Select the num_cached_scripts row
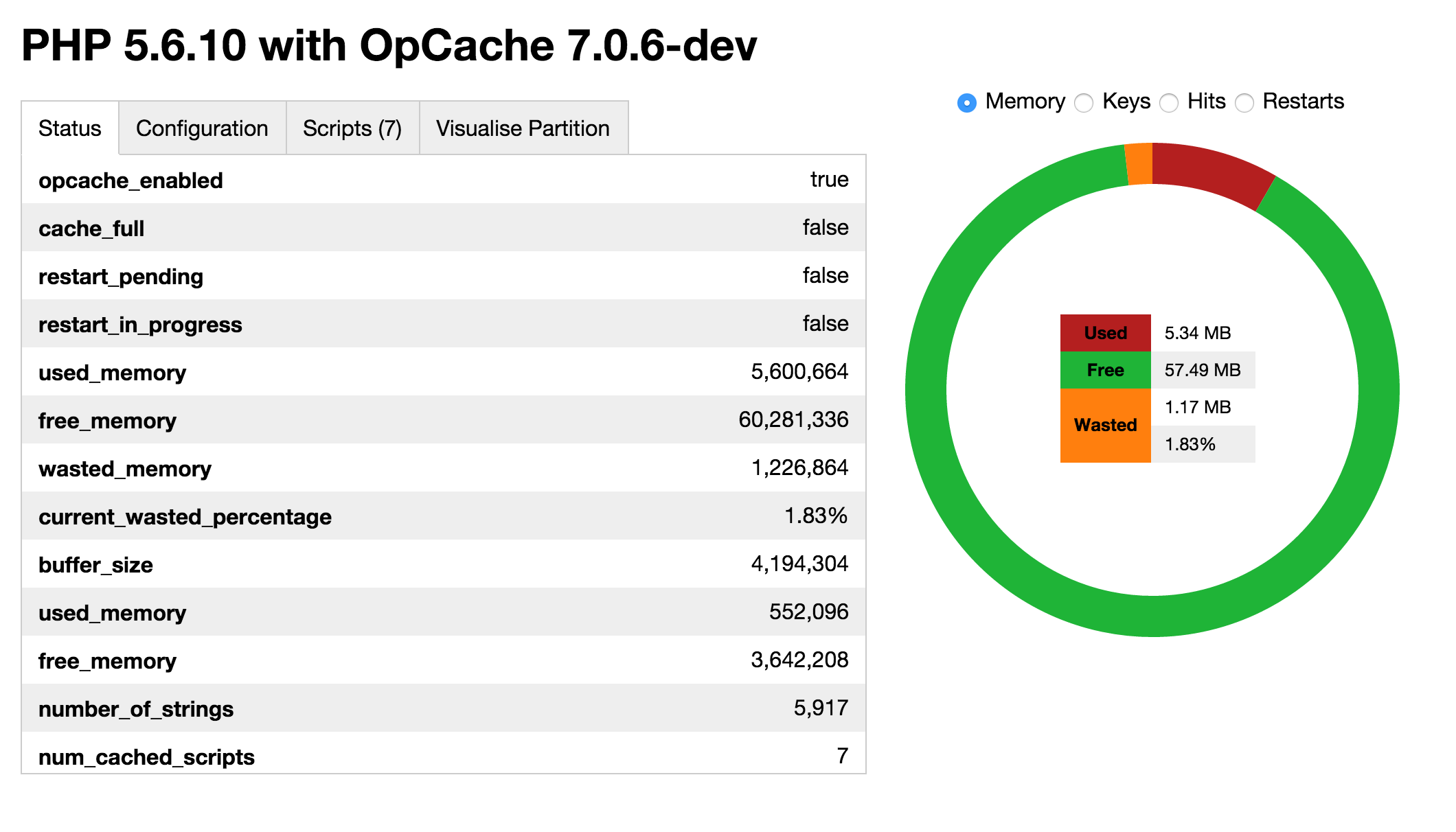The height and width of the screenshot is (832, 1456). point(446,756)
